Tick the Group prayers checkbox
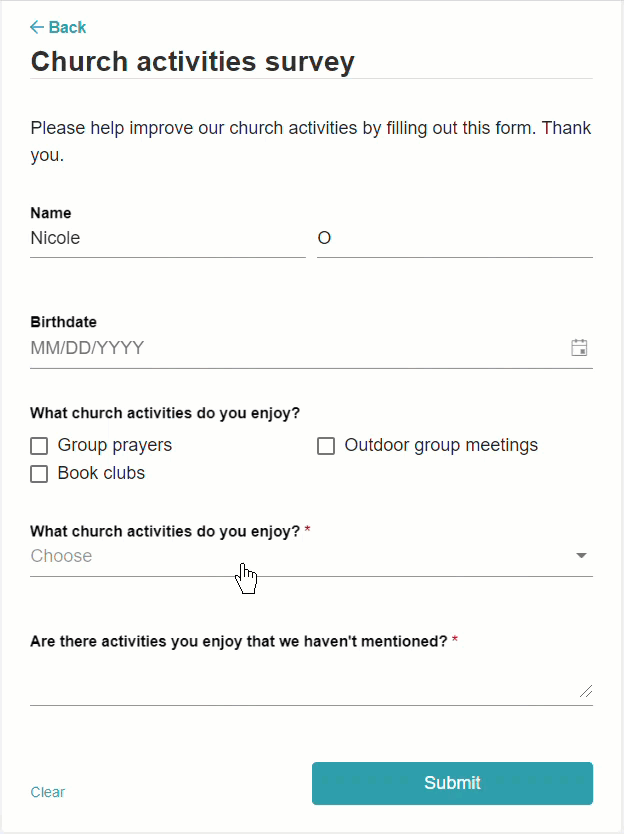The width and height of the screenshot is (624, 834). coord(39,446)
